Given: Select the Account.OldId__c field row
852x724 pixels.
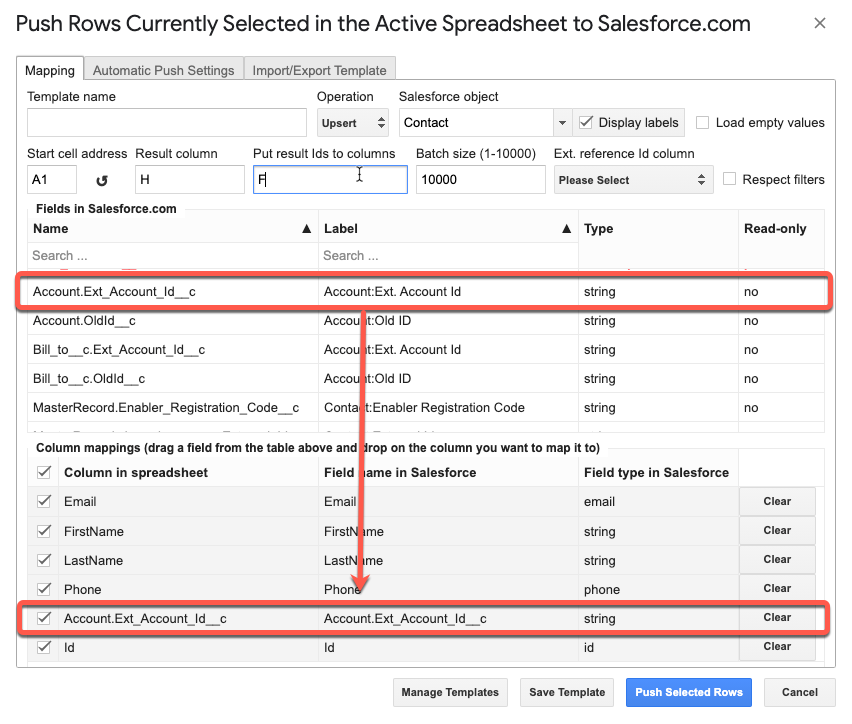Looking at the screenshot, I should pos(426,321).
